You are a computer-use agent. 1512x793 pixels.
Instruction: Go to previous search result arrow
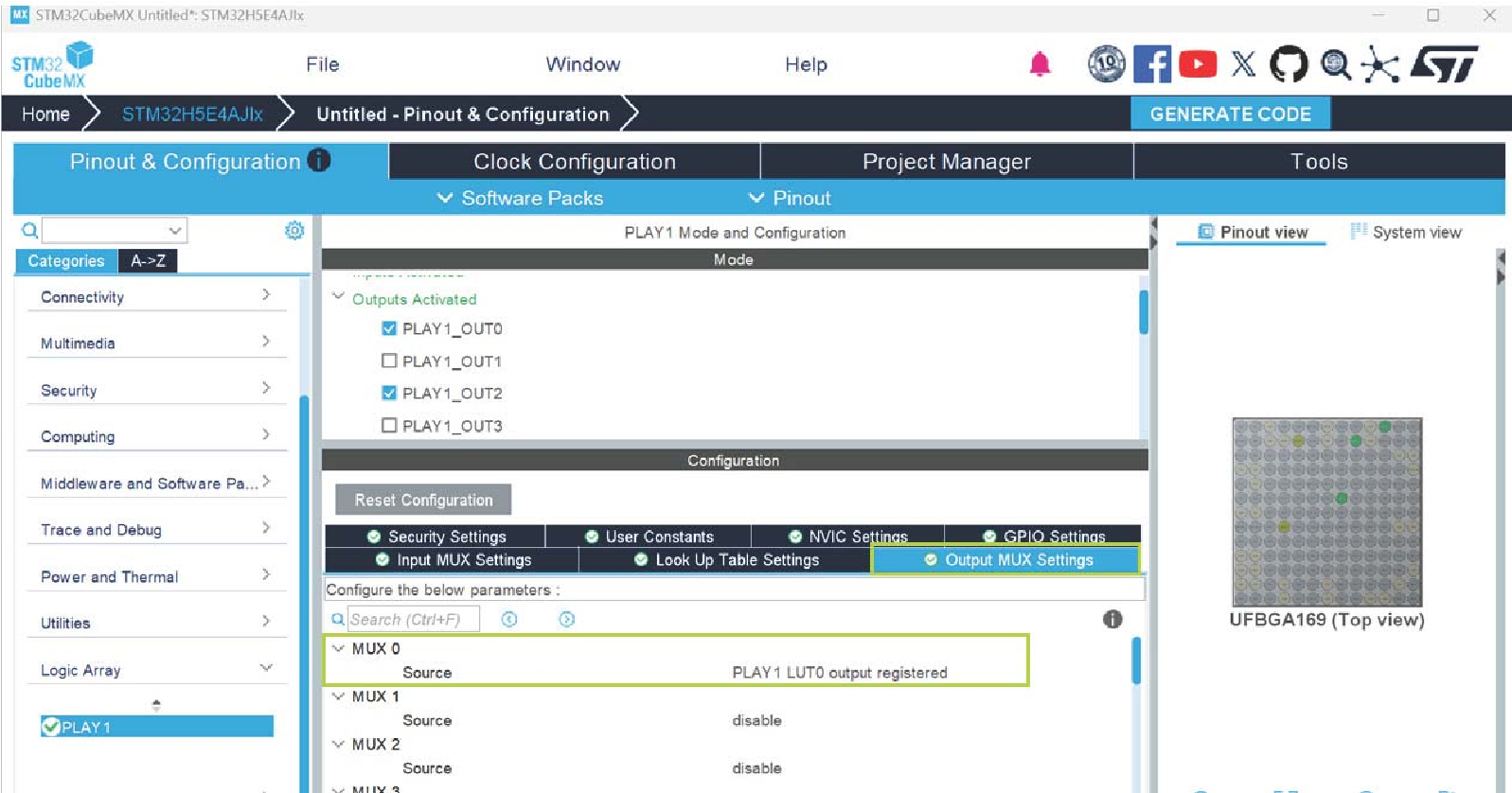pos(509,619)
